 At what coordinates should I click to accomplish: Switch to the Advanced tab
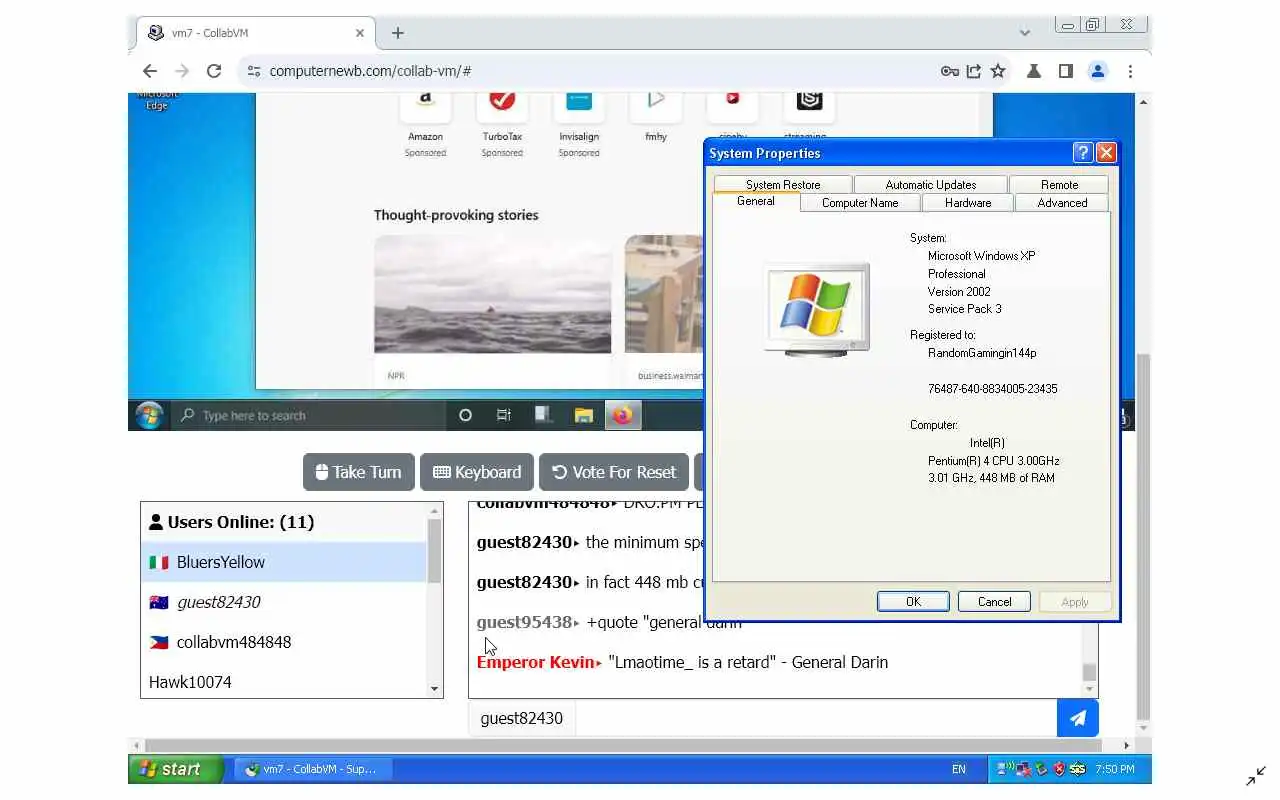tap(1062, 202)
